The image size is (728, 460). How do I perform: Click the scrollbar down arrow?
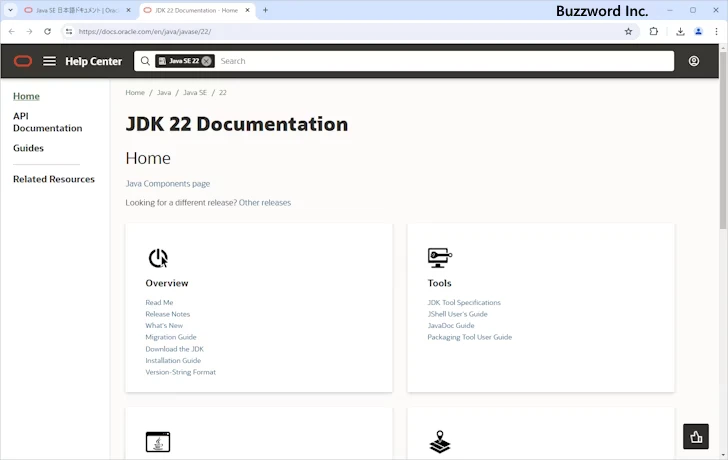[x=723, y=455]
